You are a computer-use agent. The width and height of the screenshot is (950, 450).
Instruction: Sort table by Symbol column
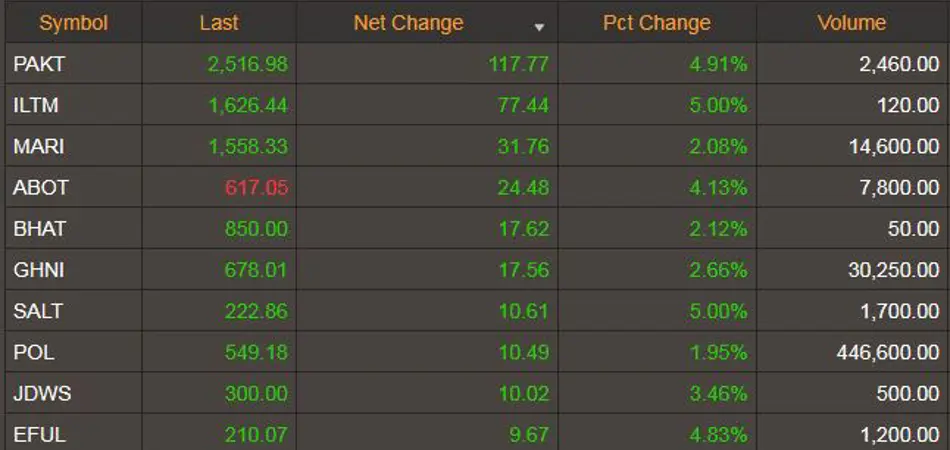[x=73, y=22]
